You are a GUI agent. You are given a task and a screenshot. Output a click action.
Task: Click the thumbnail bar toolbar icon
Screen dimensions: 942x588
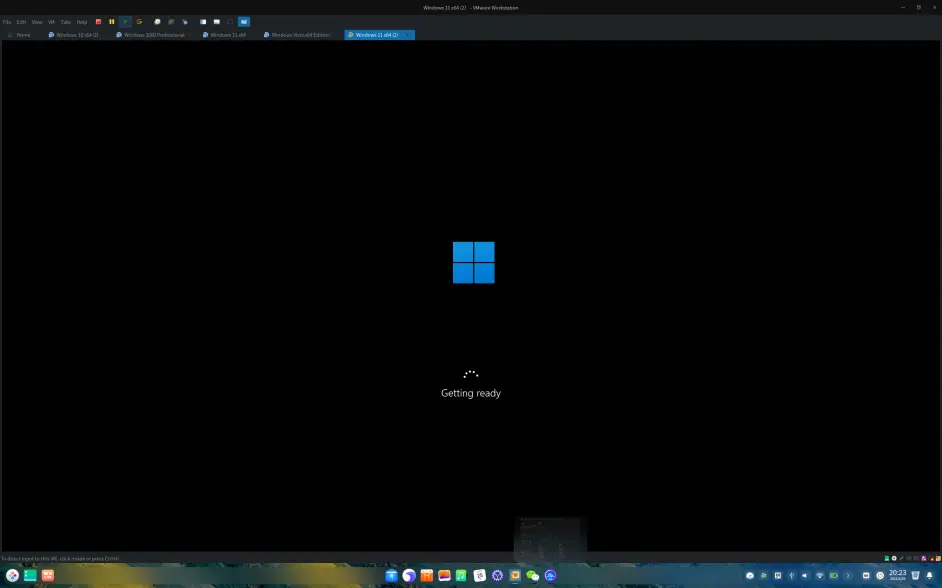(217, 22)
